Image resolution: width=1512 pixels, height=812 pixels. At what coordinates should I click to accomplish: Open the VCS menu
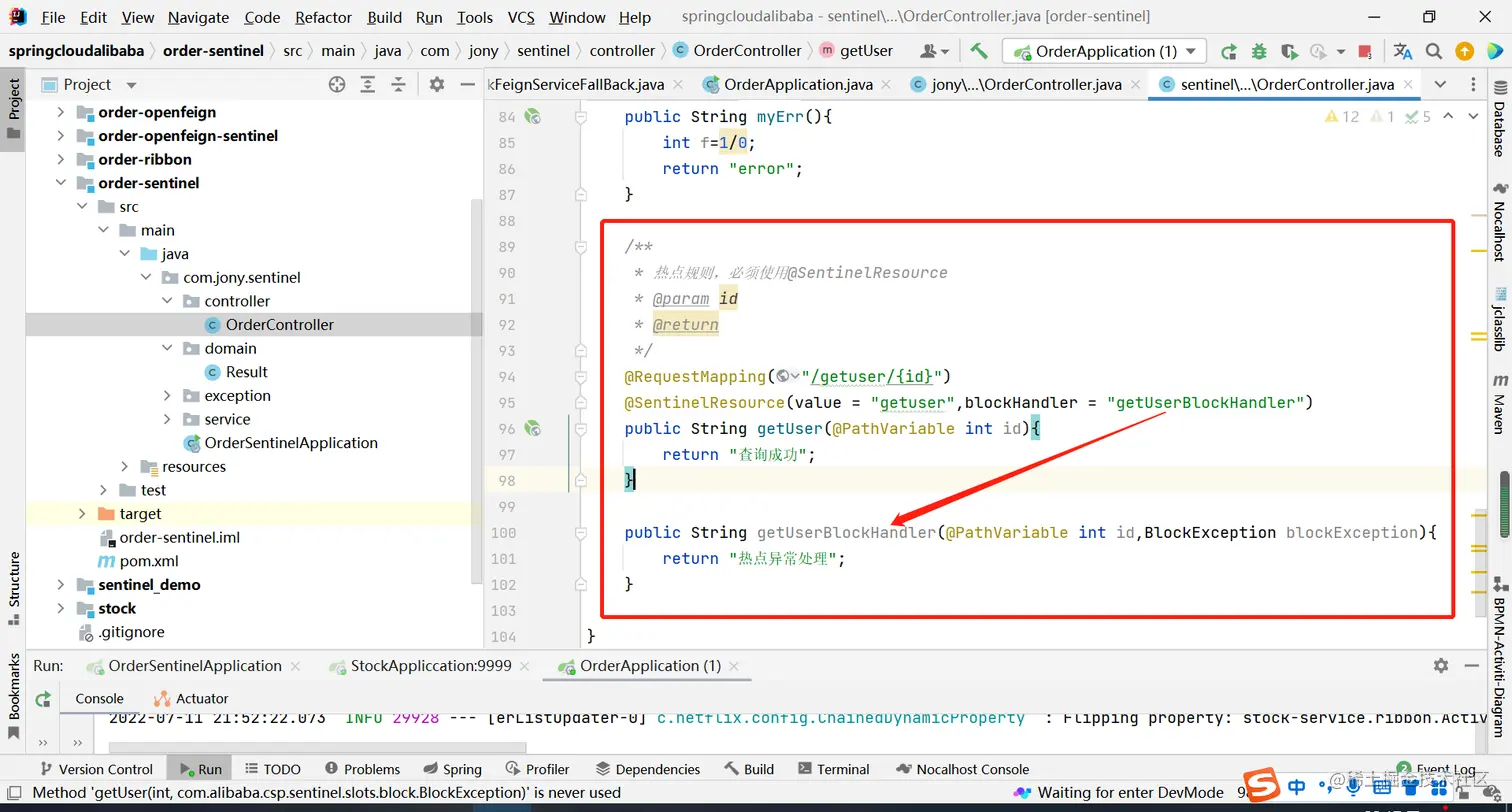[521, 17]
